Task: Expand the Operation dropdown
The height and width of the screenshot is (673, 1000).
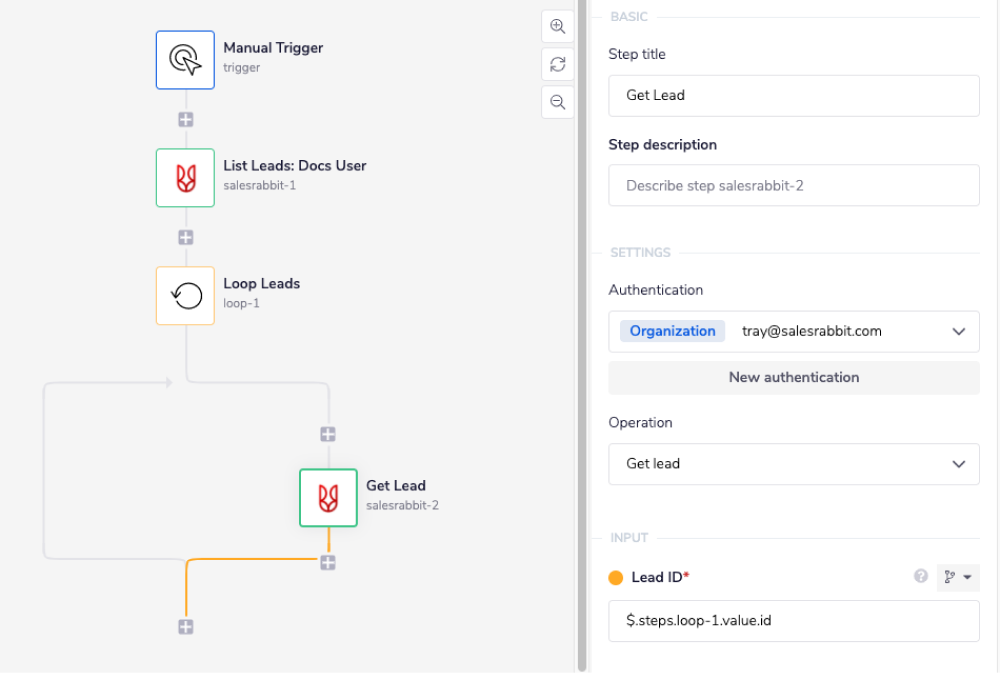Action: (794, 464)
